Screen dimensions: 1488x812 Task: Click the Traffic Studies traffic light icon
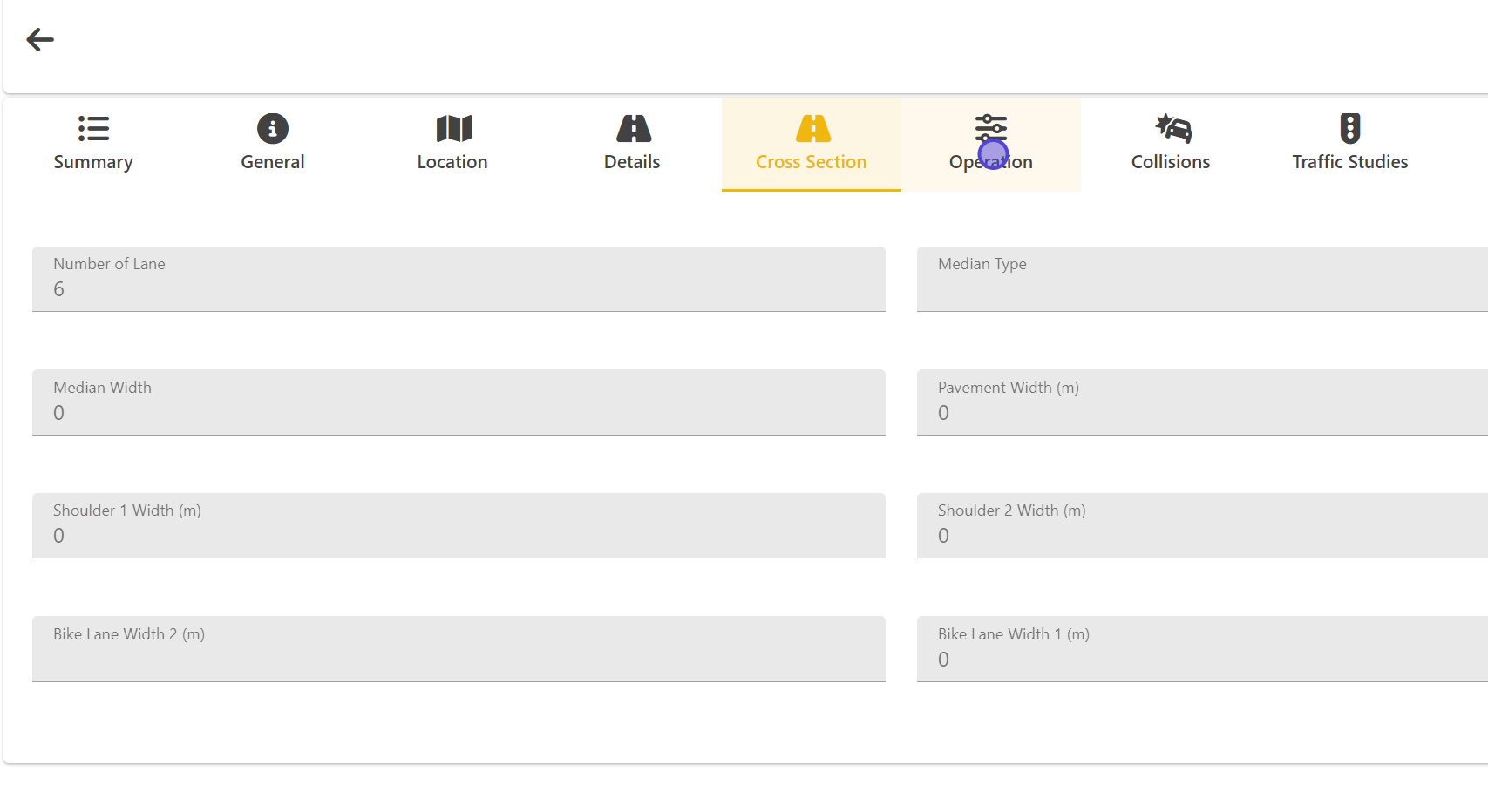(x=1349, y=128)
